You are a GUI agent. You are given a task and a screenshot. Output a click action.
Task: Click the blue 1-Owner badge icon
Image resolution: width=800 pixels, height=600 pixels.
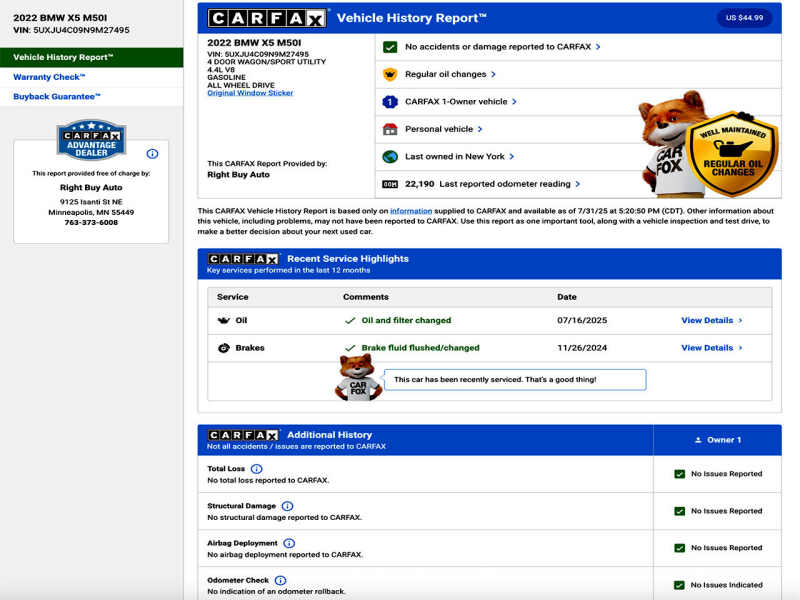[x=390, y=102]
